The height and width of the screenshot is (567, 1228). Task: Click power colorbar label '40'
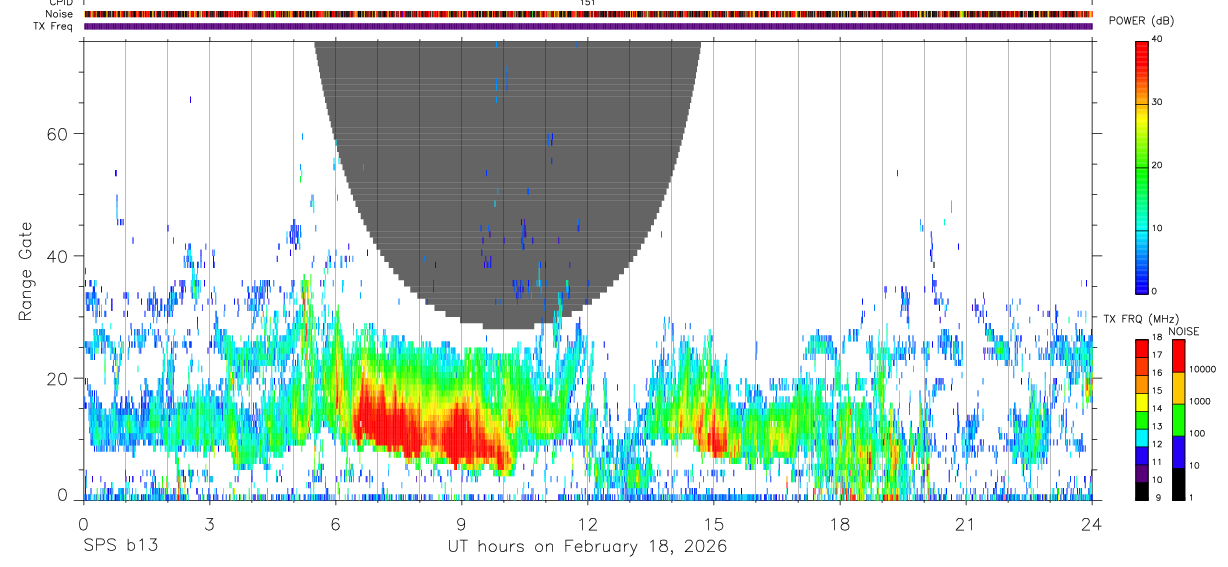click(x=1157, y=39)
